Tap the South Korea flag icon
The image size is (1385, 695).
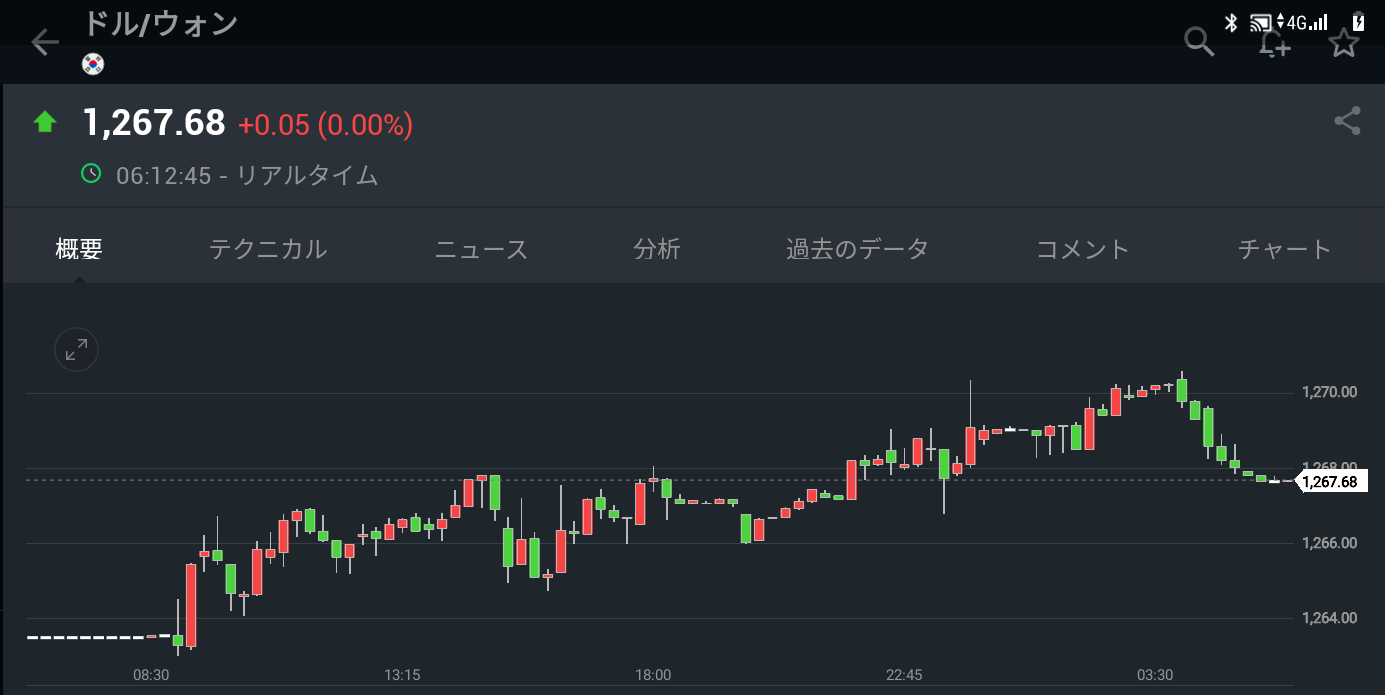click(93, 64)
